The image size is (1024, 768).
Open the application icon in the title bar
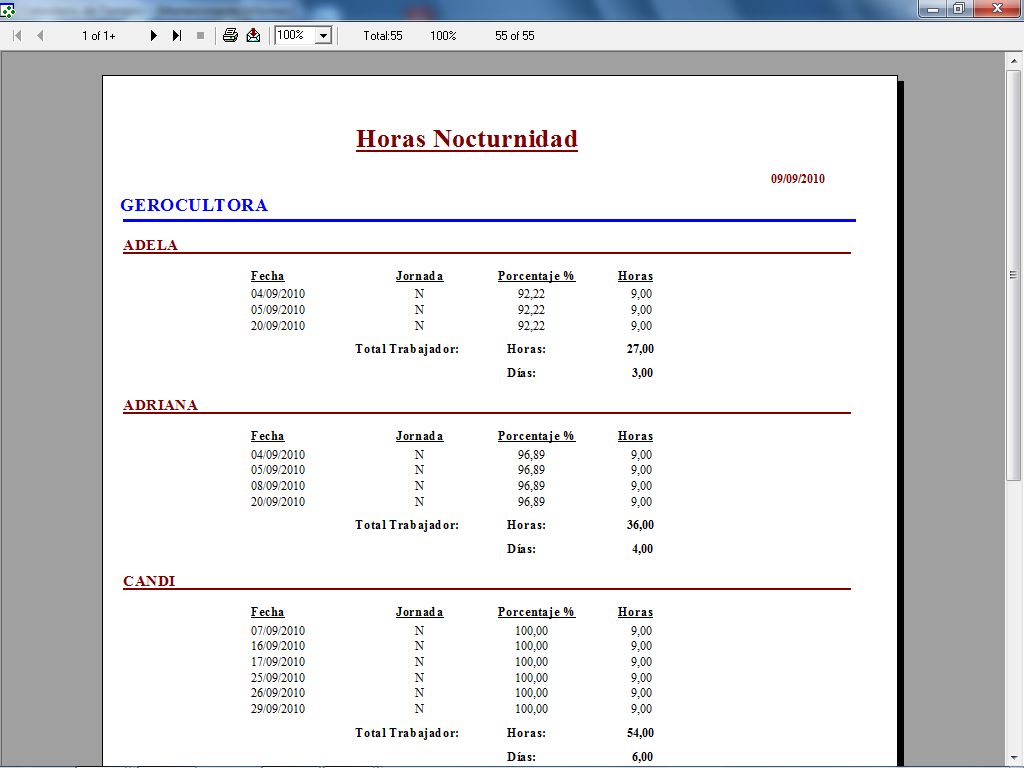coord(8,9)
